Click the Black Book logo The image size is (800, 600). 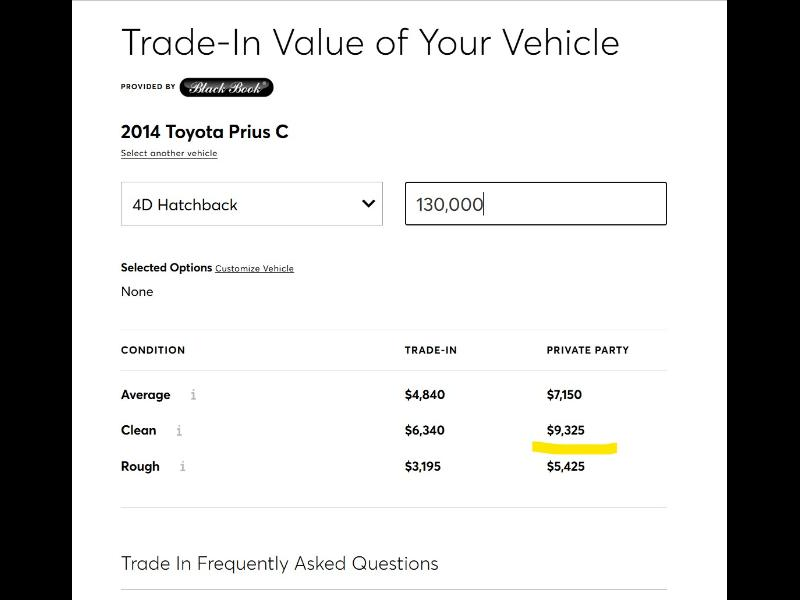pos(226,87)
